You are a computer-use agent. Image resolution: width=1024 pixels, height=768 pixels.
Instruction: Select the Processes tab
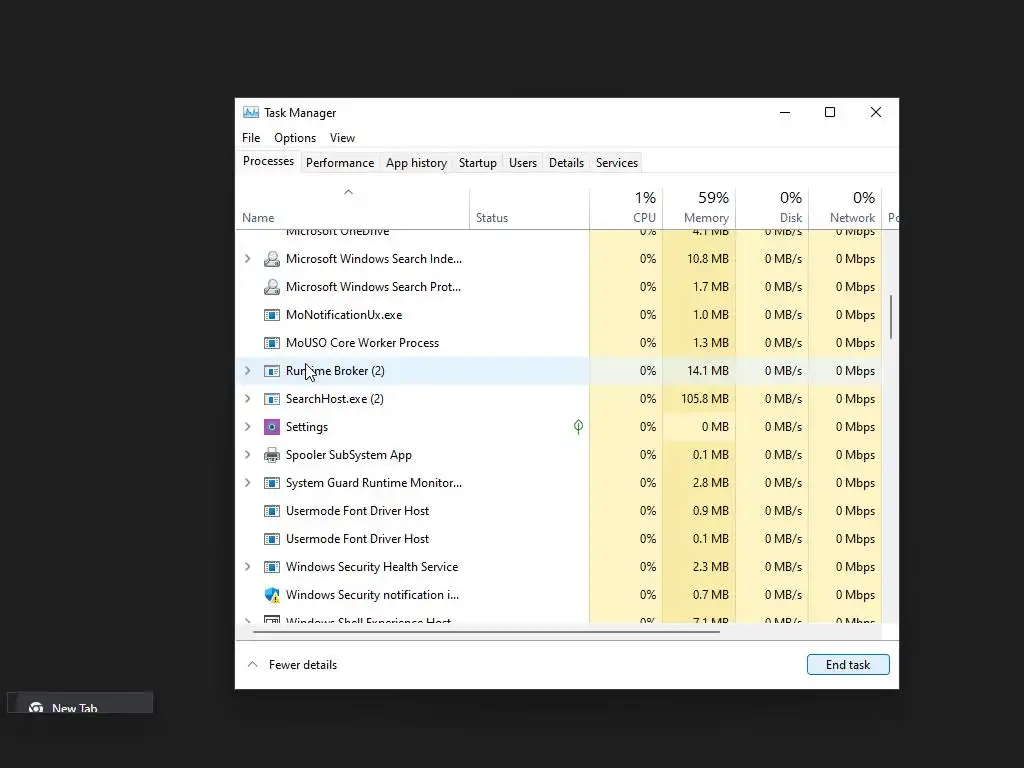268,161
